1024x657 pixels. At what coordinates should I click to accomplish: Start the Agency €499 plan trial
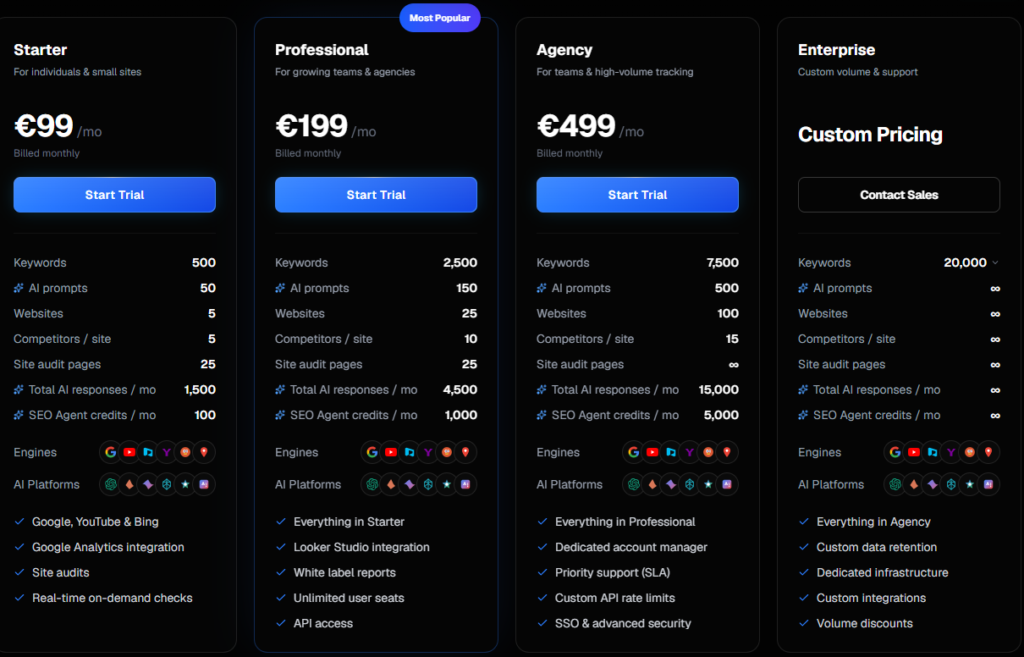tap(637, 195)
